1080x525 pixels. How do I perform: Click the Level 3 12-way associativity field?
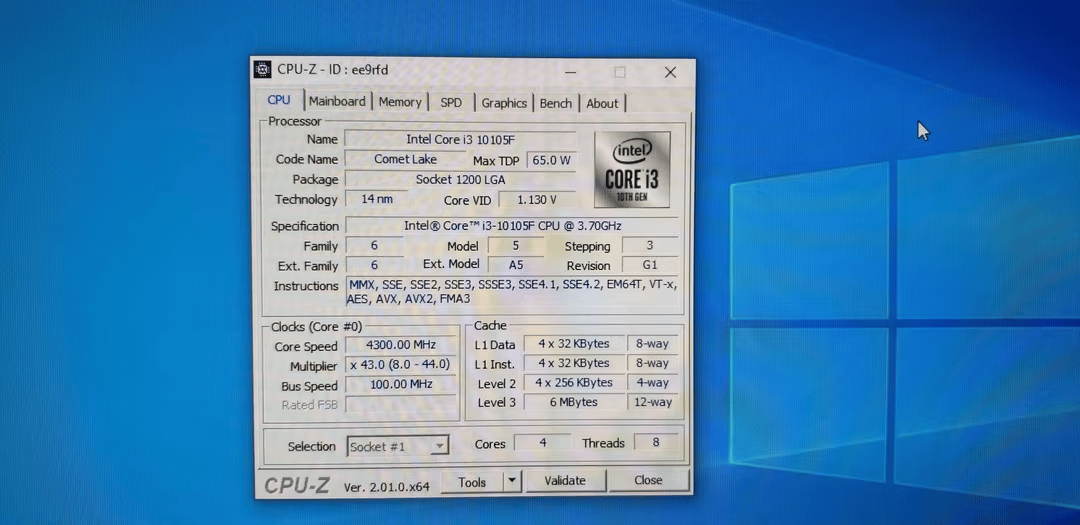652,402
